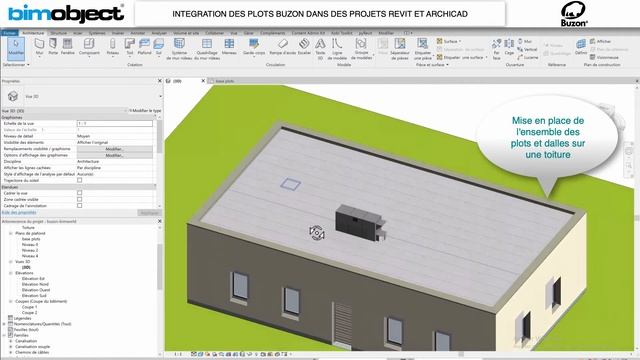Expand the Nomenclatures/Quantités node
640x360 pixels.
[4, 324]
